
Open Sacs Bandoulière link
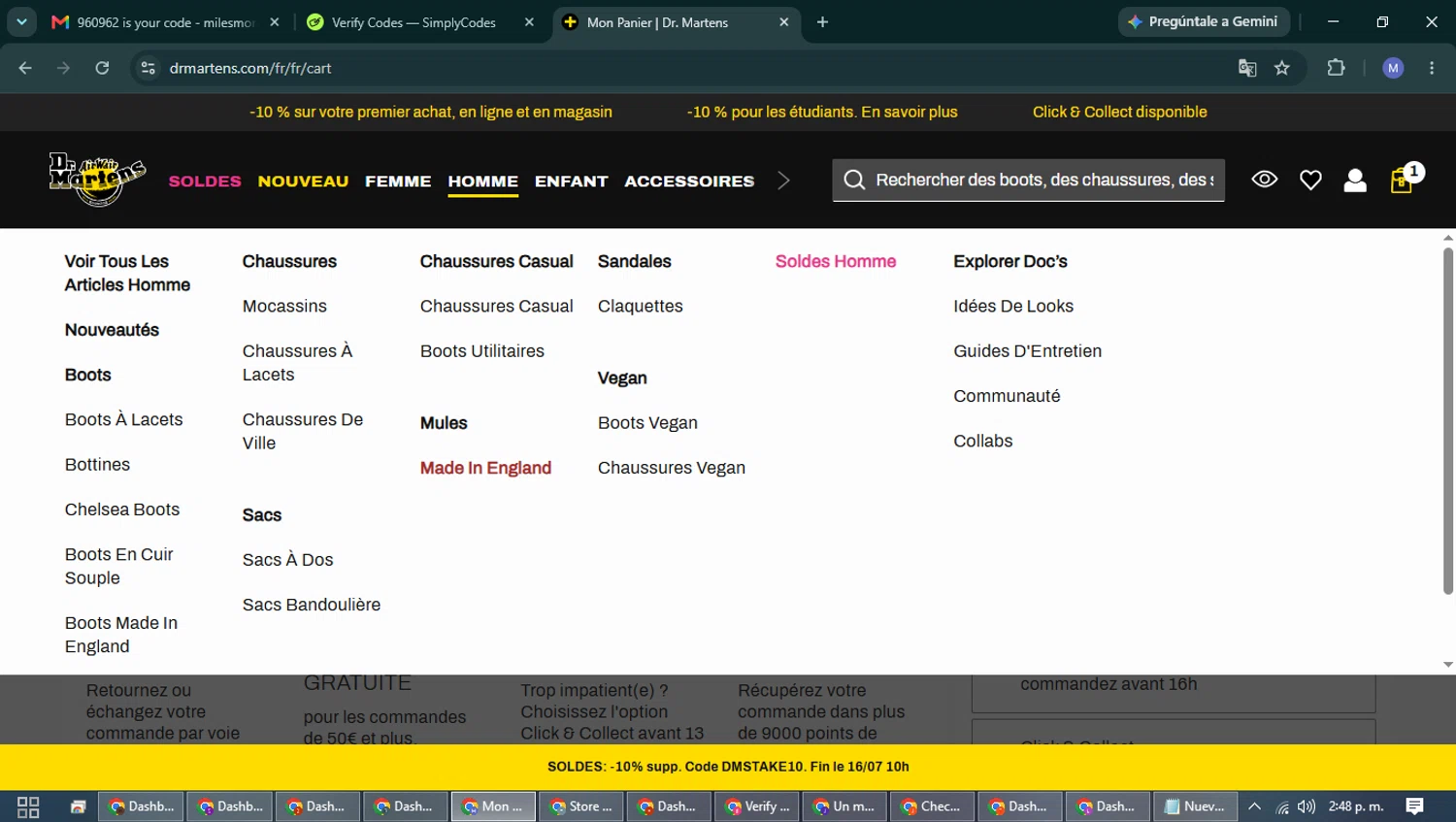pos(312,605)
